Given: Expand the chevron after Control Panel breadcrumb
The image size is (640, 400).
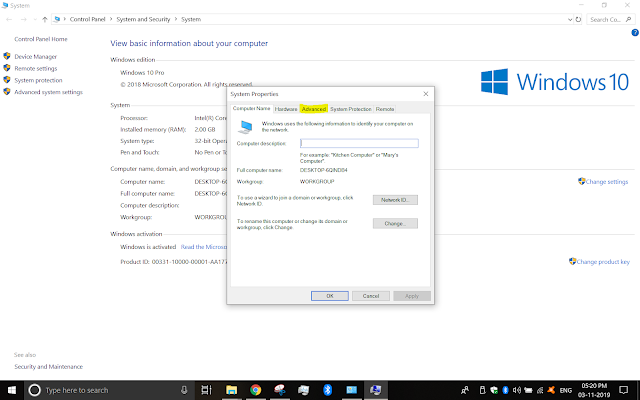Looking at the screenshot, I should (x=111, y=19).
